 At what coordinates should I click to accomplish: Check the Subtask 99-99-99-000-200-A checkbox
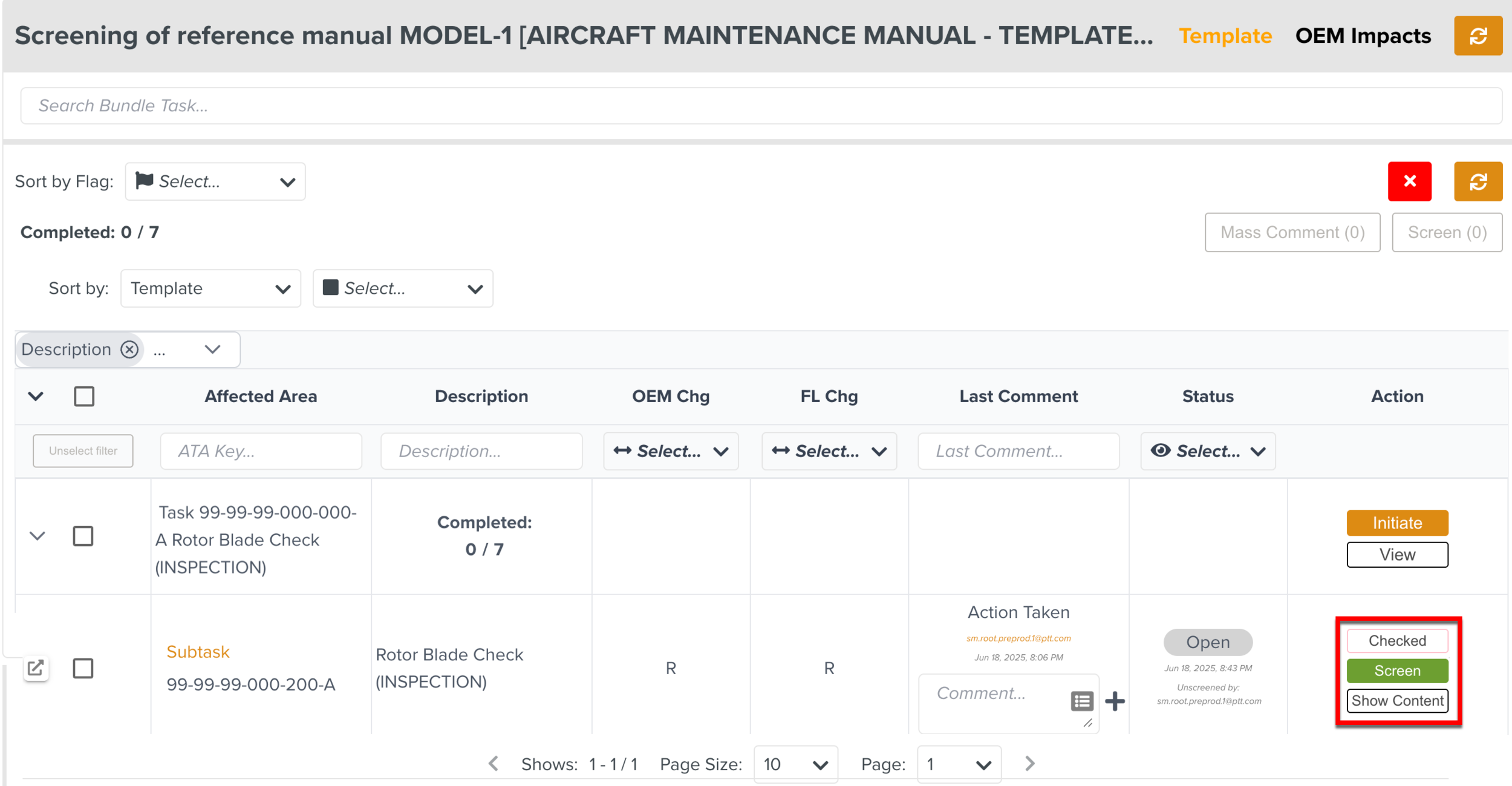point(83,669)
